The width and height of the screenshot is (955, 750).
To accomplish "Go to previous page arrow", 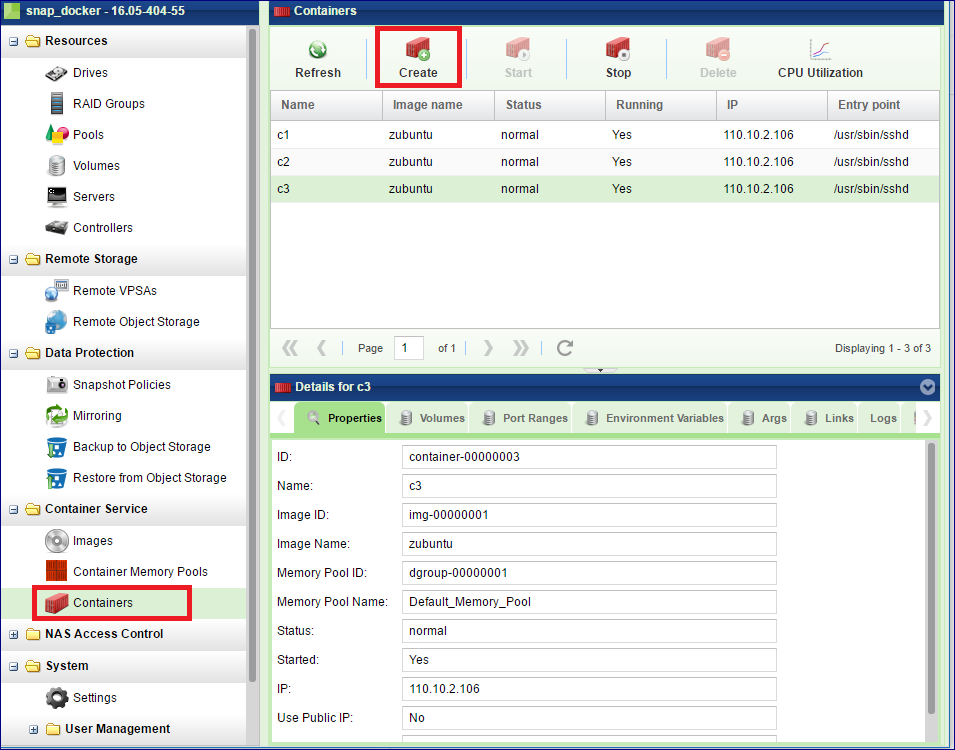I will 322,348.
